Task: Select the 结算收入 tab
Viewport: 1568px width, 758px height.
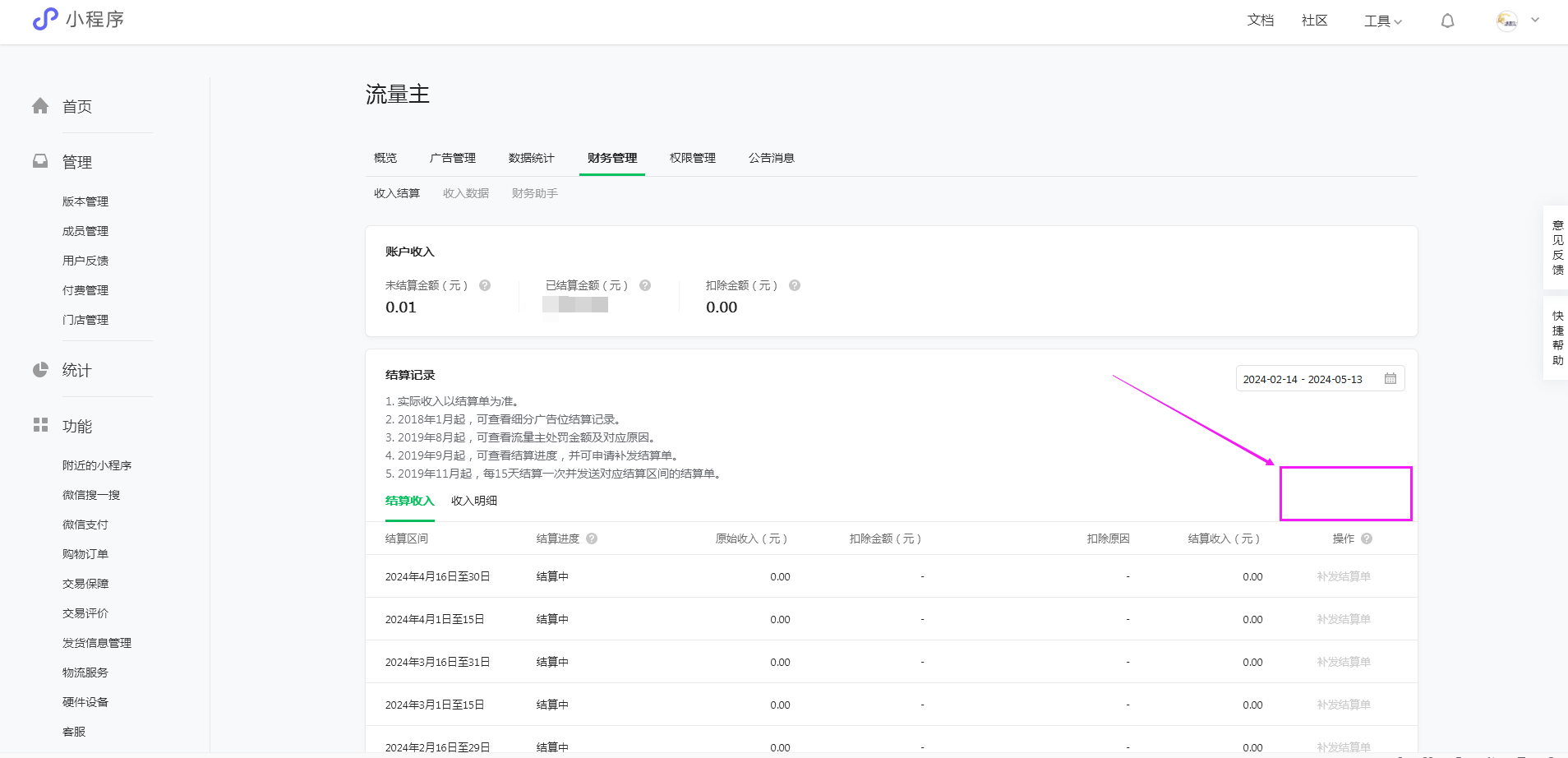Action: point(410,501)
